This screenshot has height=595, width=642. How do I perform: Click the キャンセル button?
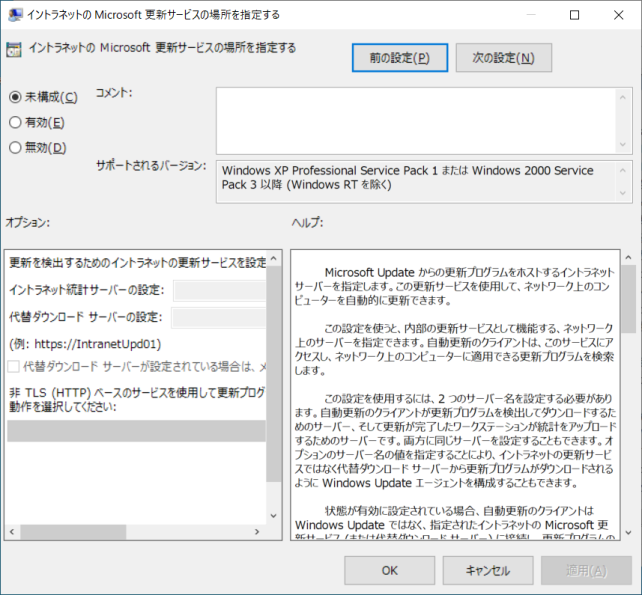(x=488, y=570)
